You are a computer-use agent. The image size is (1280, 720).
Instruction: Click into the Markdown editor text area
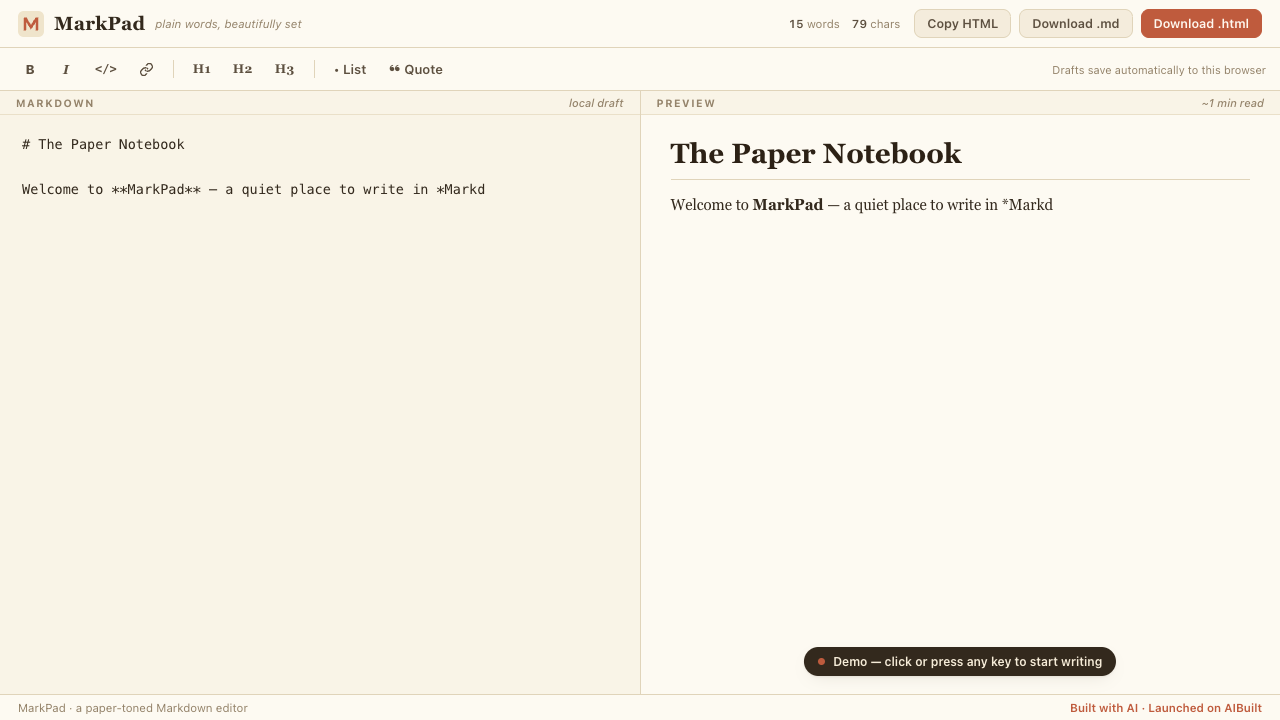tap(320, 404)
